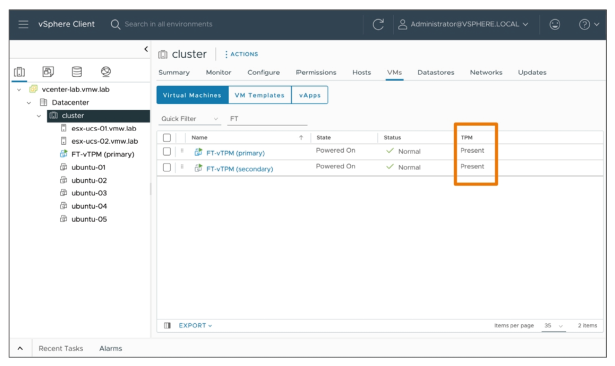Image resolution: width=615 pixels, height=366 pixels.
Task: Open the feedback smiley icon
Action: [555, 24]
